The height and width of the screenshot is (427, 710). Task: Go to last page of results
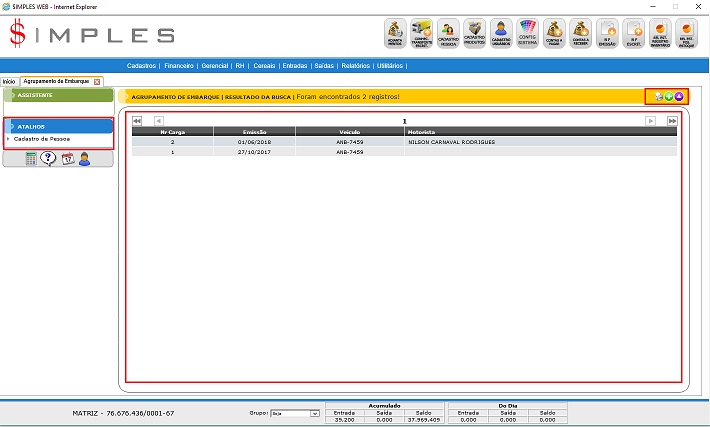tap(672, 120)
